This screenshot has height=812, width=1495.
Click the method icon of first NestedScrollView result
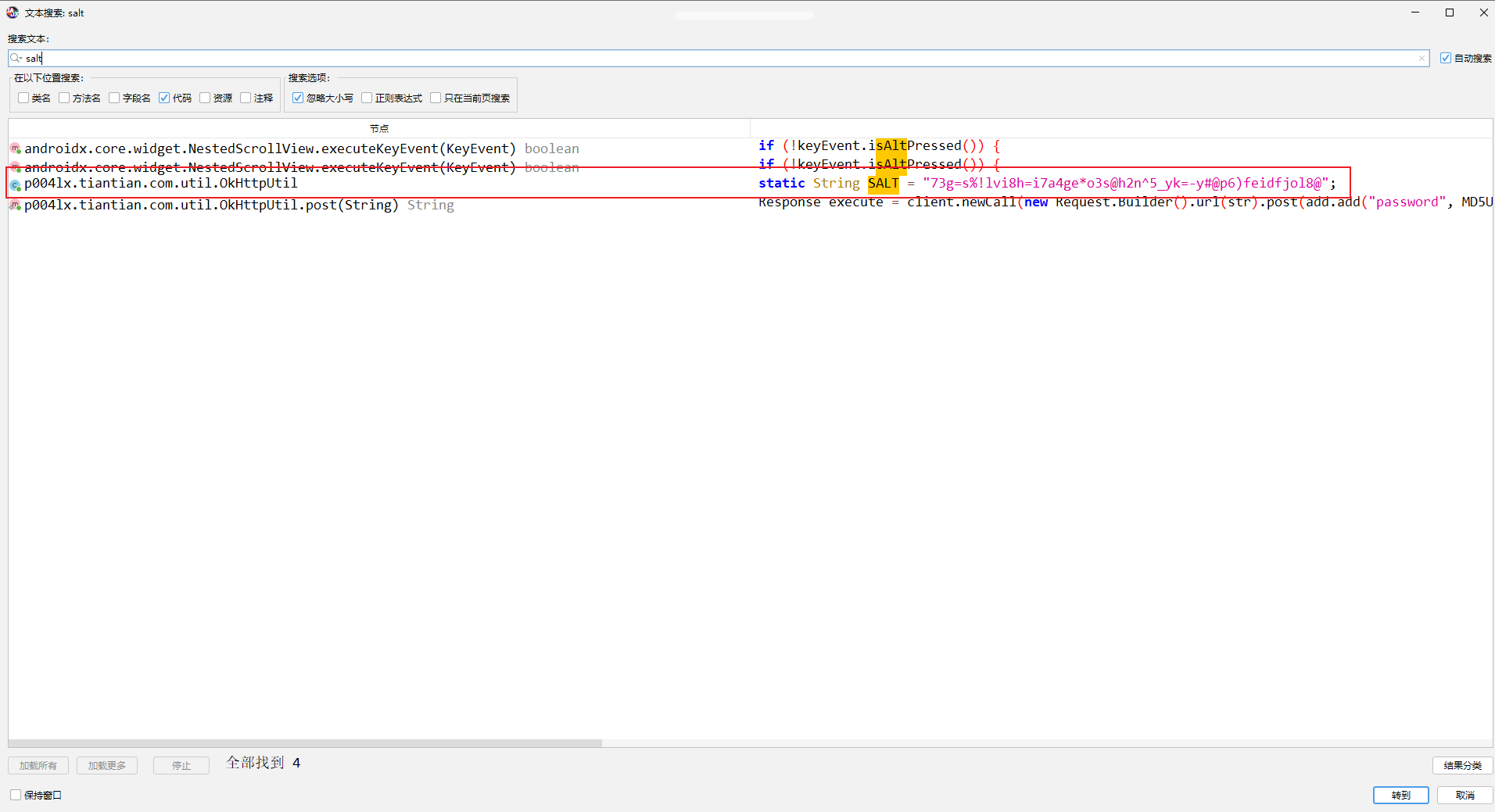tap(15, 148)
